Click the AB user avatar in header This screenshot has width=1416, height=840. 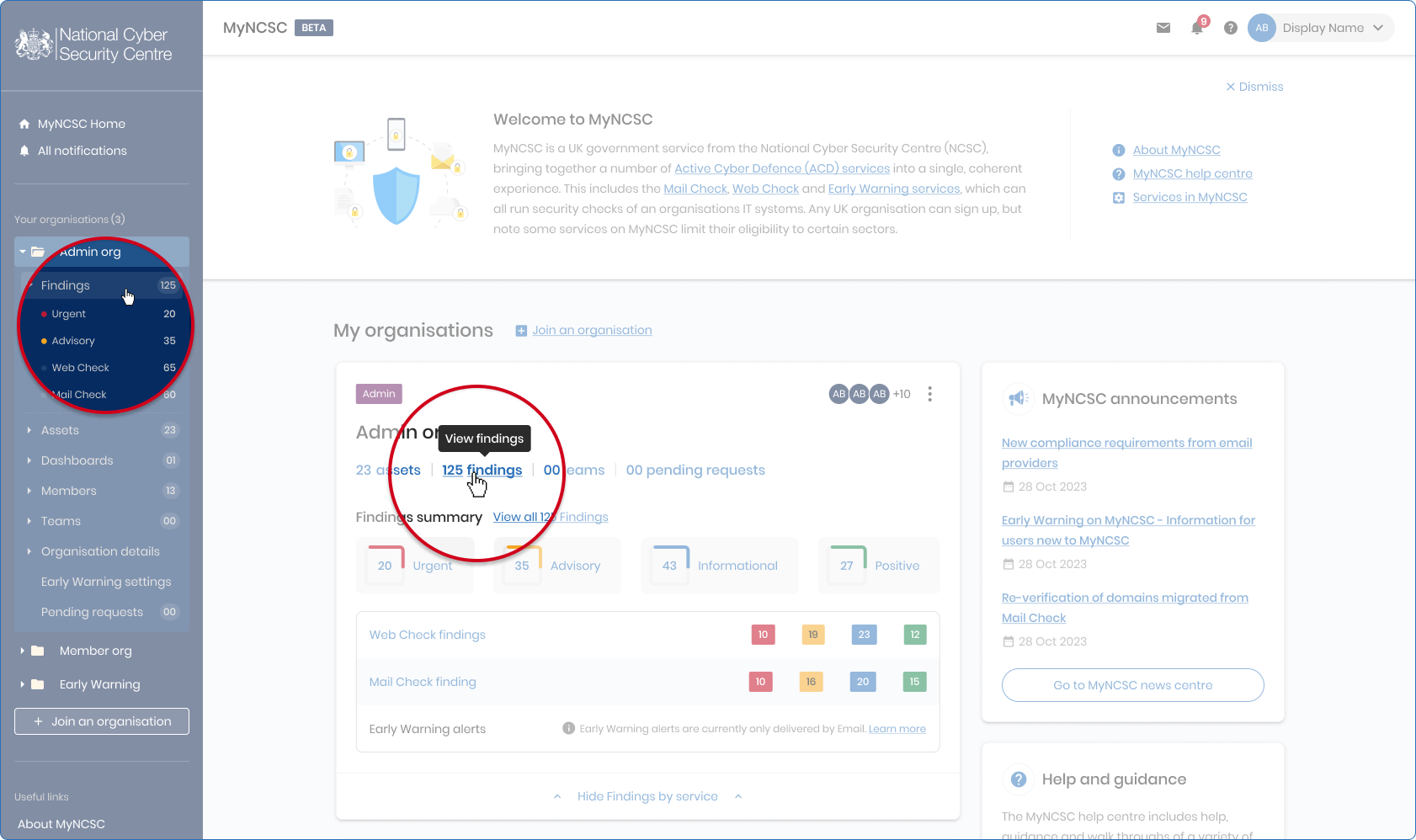(x=1262, y=28)
